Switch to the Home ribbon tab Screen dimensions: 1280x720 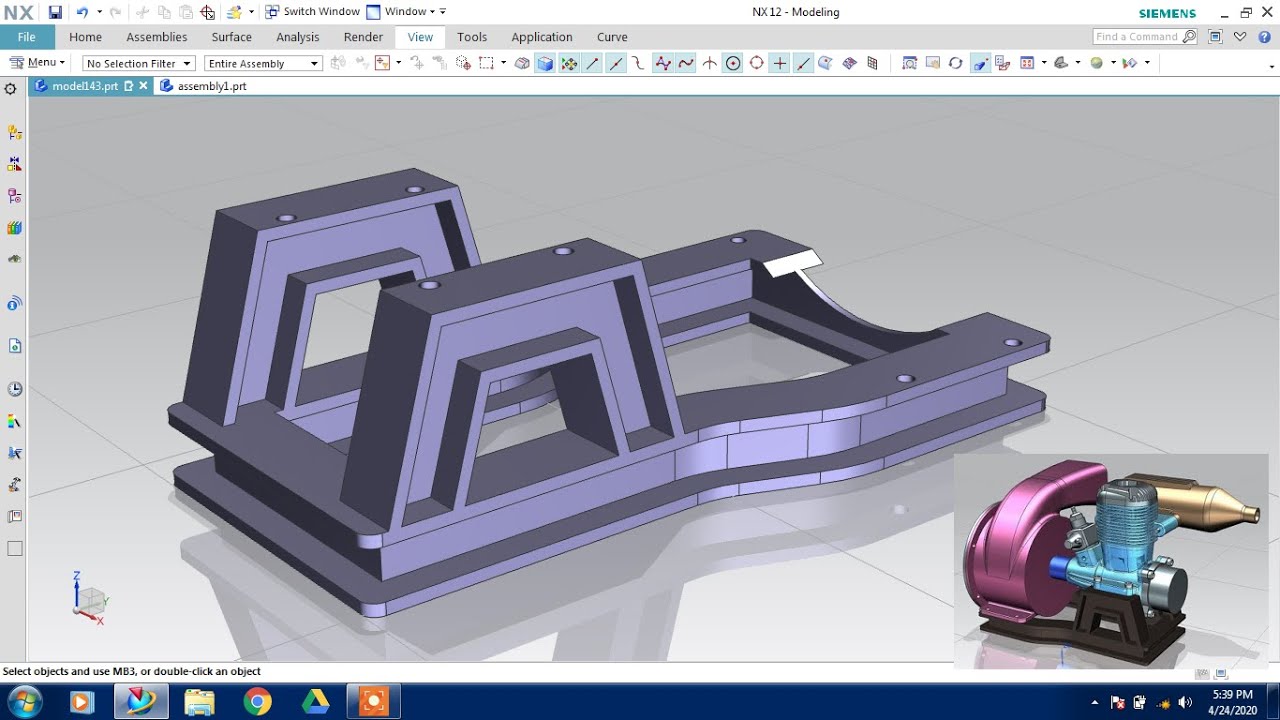tap(85, 37)
